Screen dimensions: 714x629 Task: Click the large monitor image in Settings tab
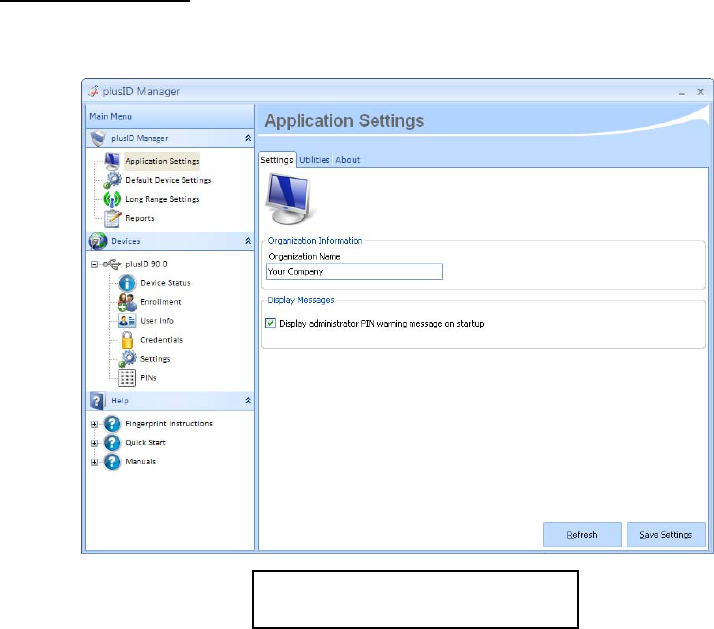point(289,199)
